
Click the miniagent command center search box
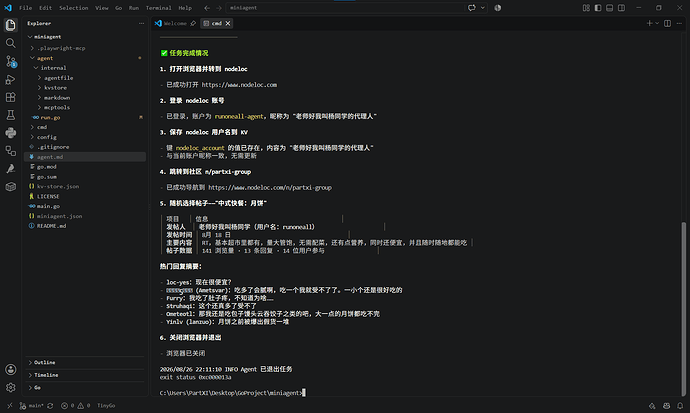tap(345, 8)
